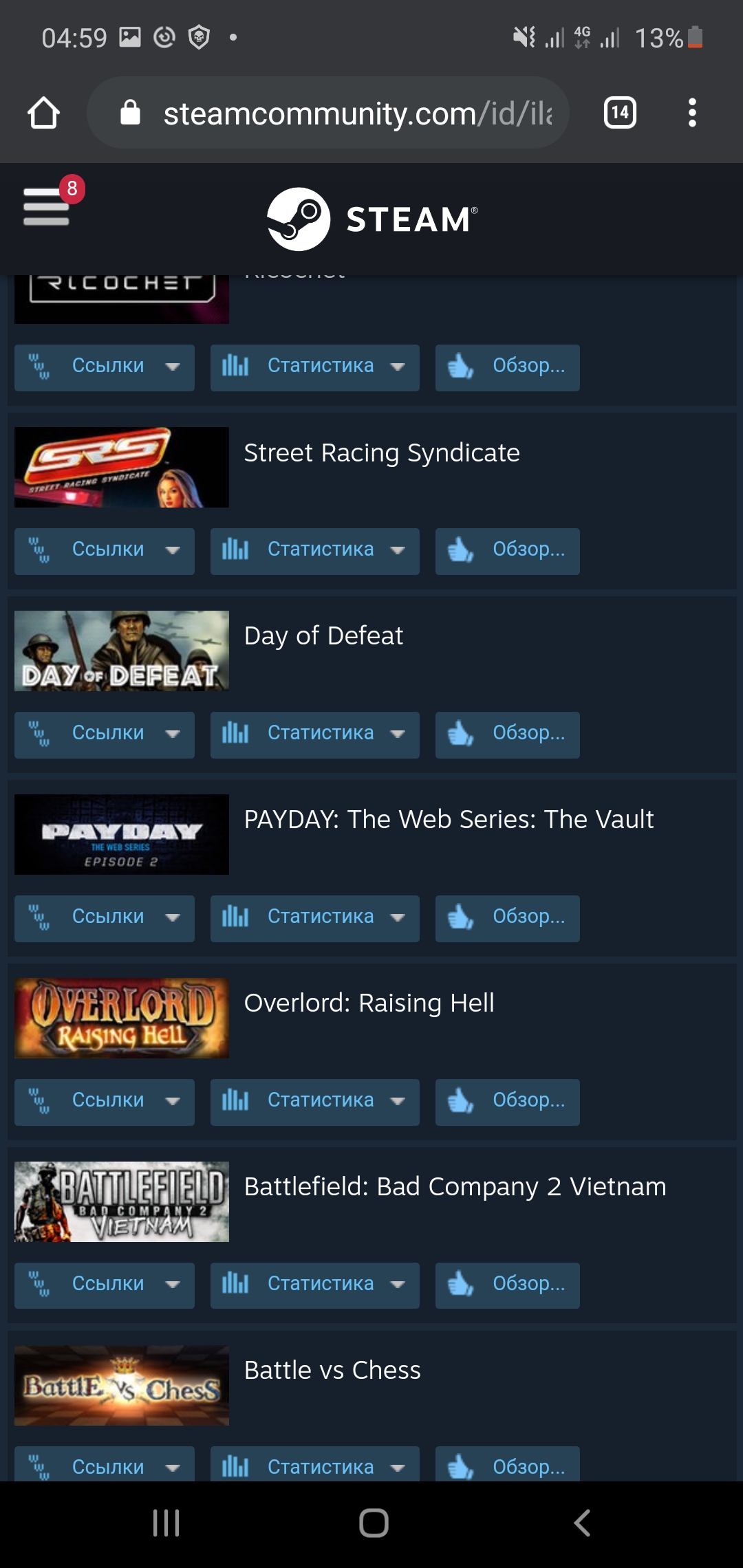Tap the Android back navigation button

[582, 1523]
